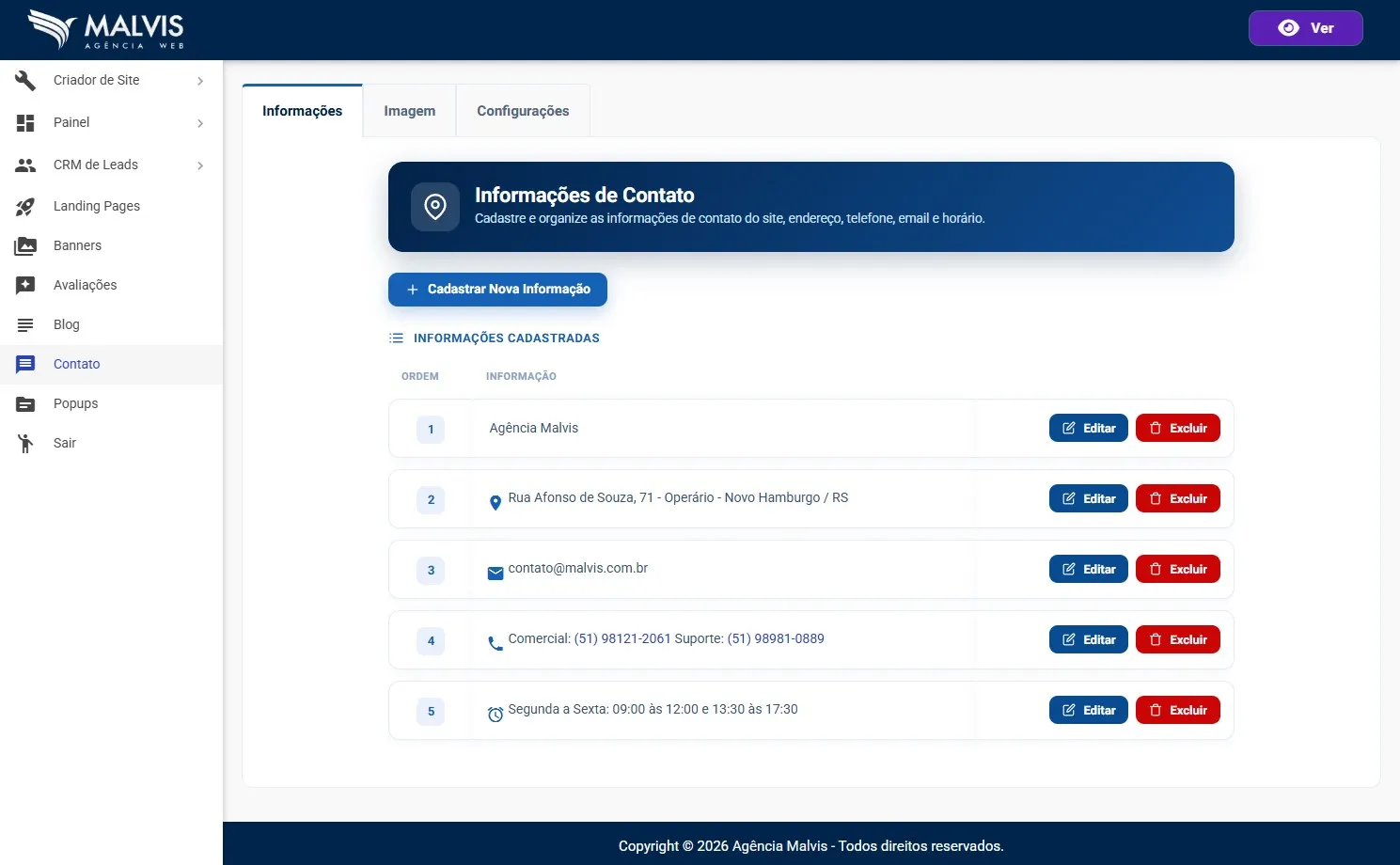Open the Popups section
Viewport: 1400px width, 865px height.
tap(111, 403)
